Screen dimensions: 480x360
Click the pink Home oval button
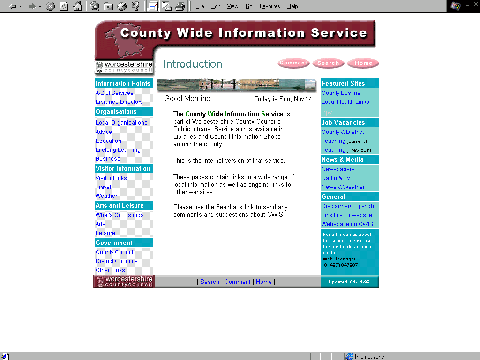[x=363, y=63]
